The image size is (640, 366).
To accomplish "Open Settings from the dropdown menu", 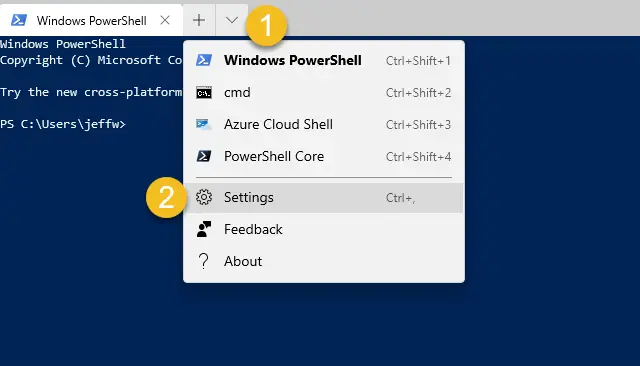I will coord(324,197).
